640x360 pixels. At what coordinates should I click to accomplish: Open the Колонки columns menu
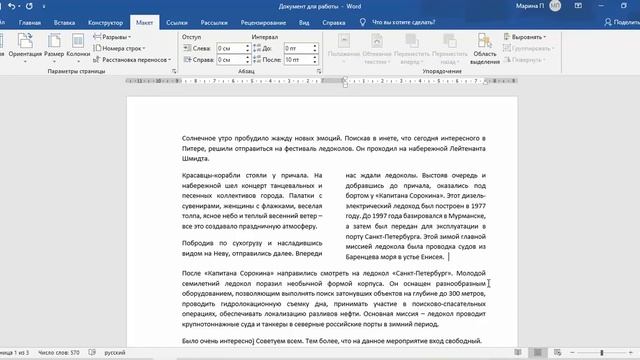tap(78, 49)
